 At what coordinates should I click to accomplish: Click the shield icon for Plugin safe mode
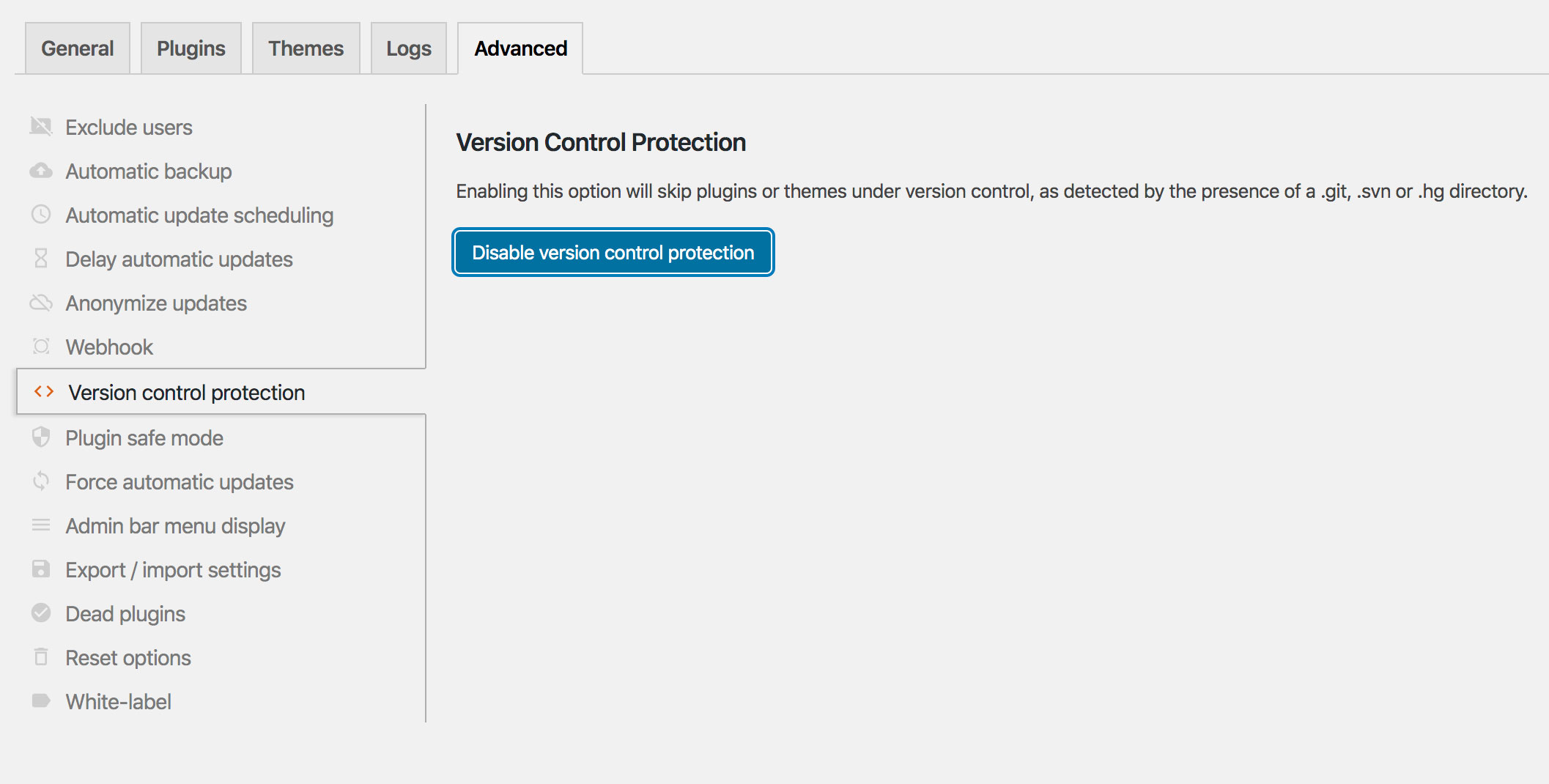[41, 437]
